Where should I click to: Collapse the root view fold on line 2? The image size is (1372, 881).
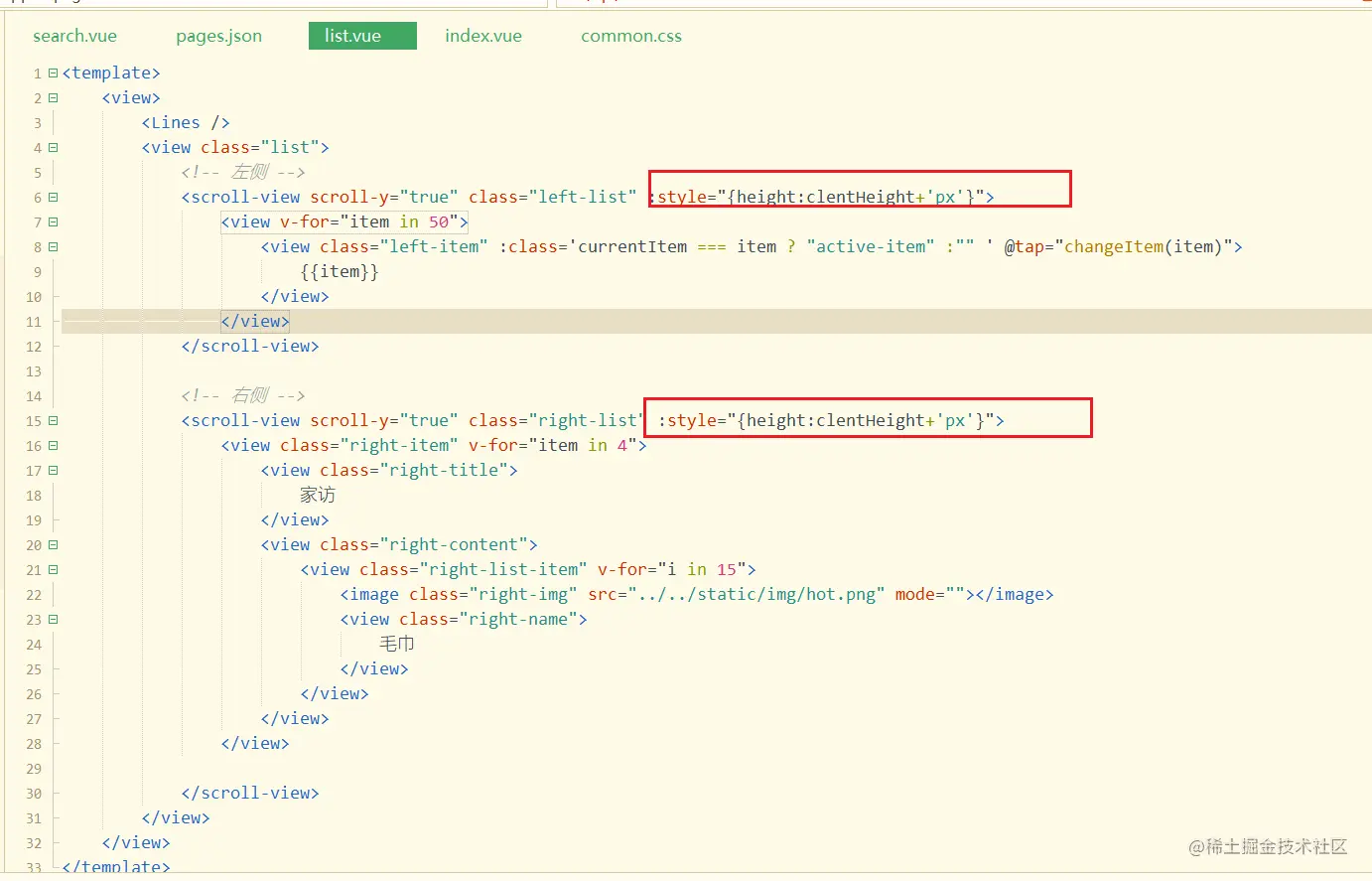pos(54,97)
